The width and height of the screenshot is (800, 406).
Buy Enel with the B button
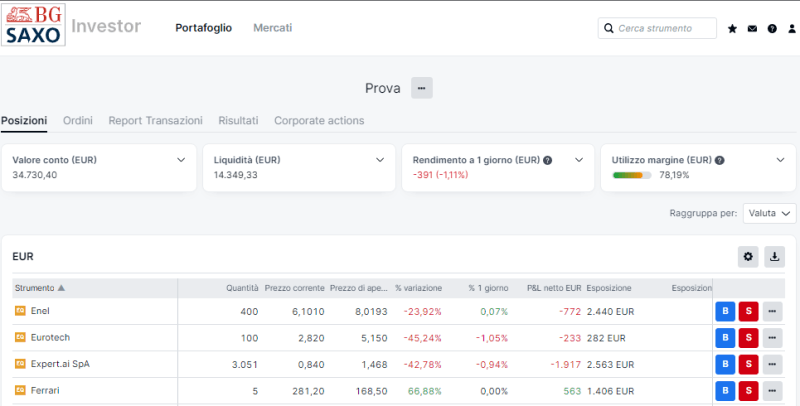point(725,311)
